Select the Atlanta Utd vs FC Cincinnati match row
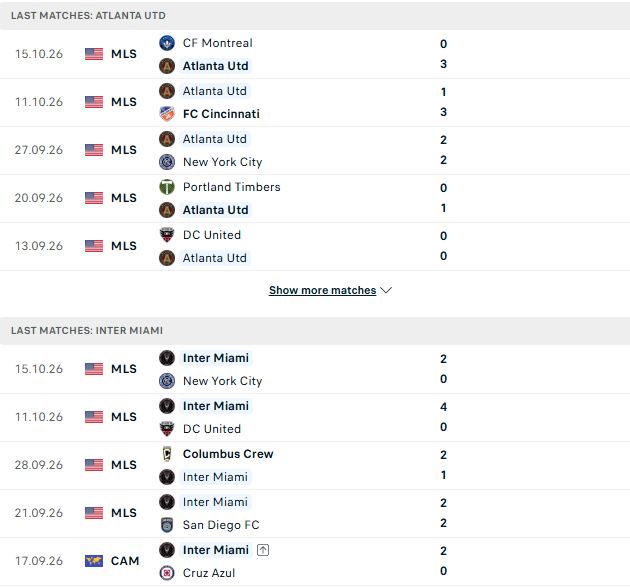 tap(315, 102)
